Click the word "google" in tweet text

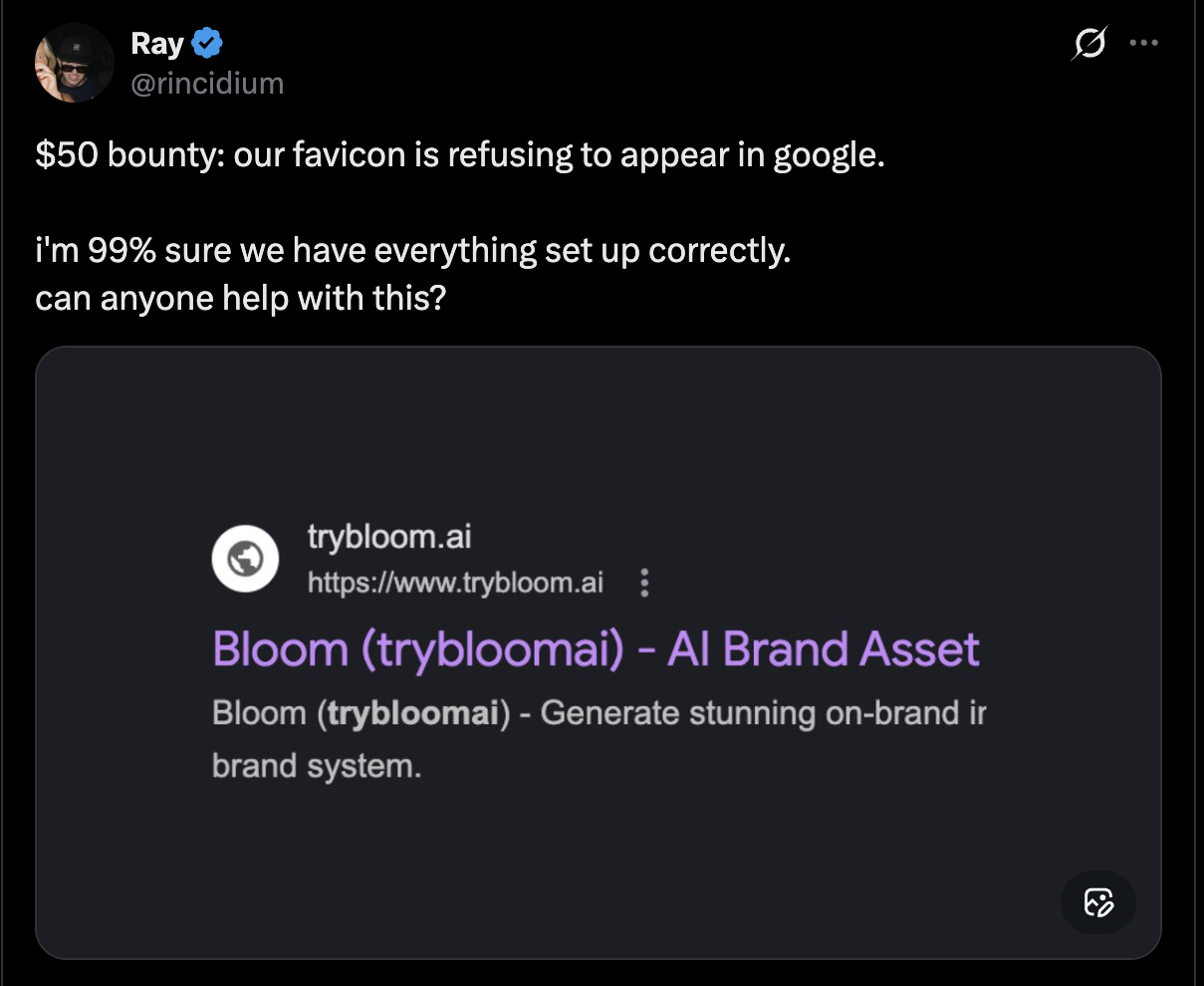point(830,157)
